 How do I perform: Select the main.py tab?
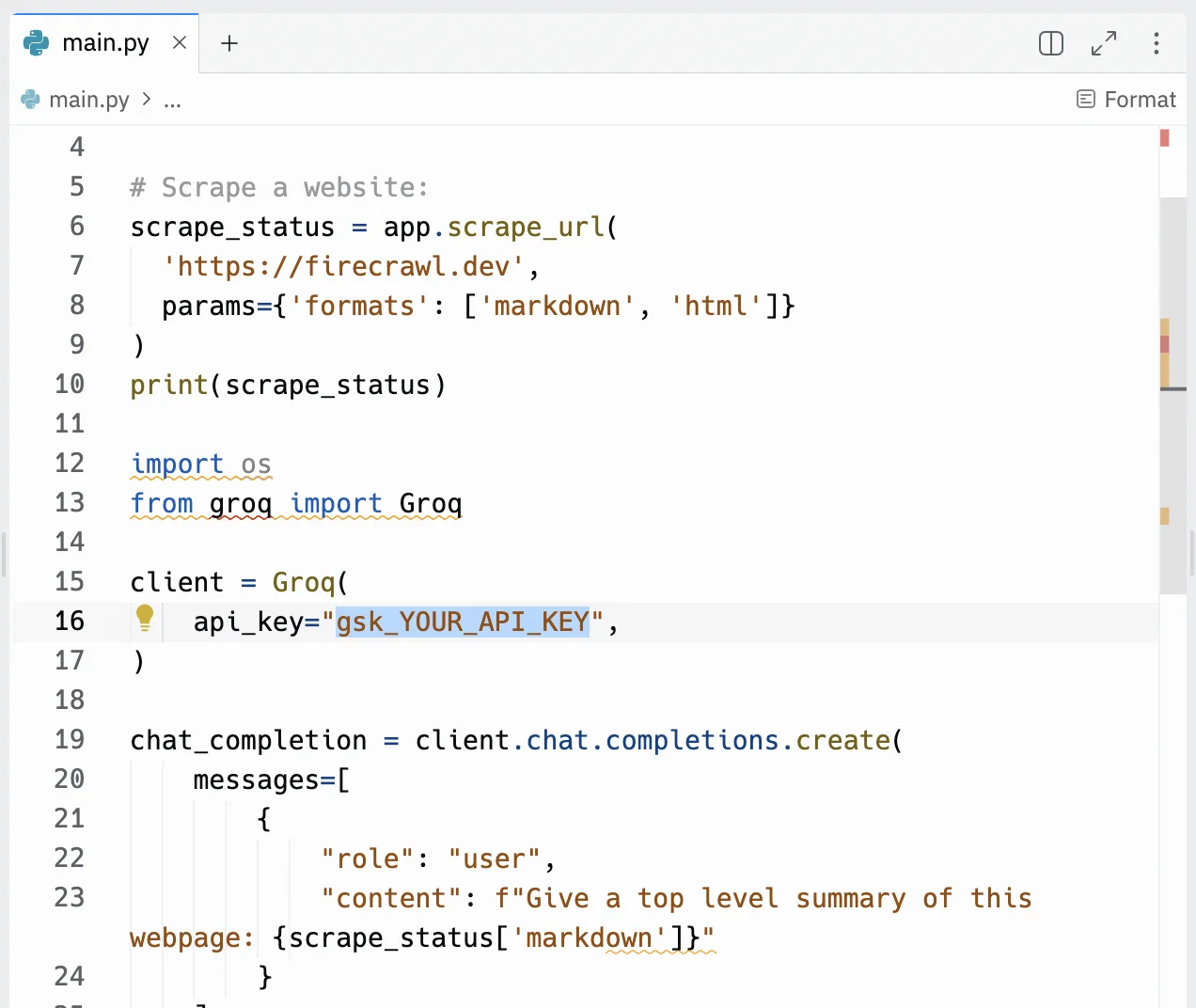click(x=104, y=43)
